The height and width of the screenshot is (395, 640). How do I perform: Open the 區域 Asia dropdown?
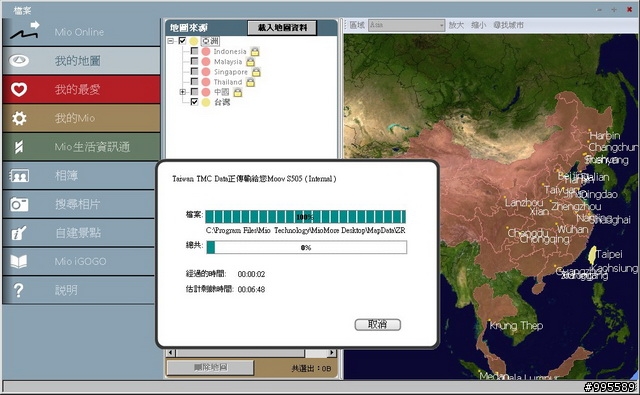[x=407, y=25]
